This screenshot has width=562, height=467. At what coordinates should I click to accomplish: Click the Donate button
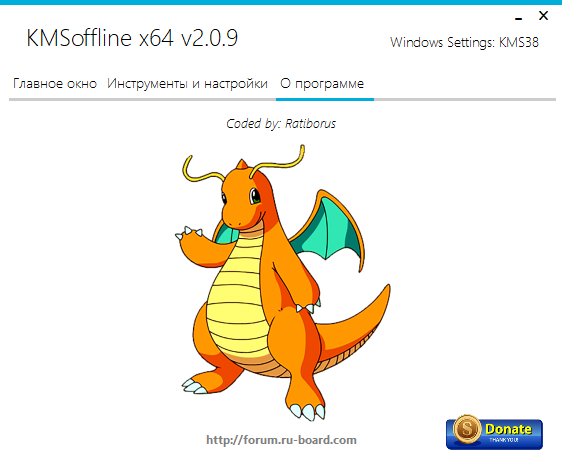tap(494, 433)
